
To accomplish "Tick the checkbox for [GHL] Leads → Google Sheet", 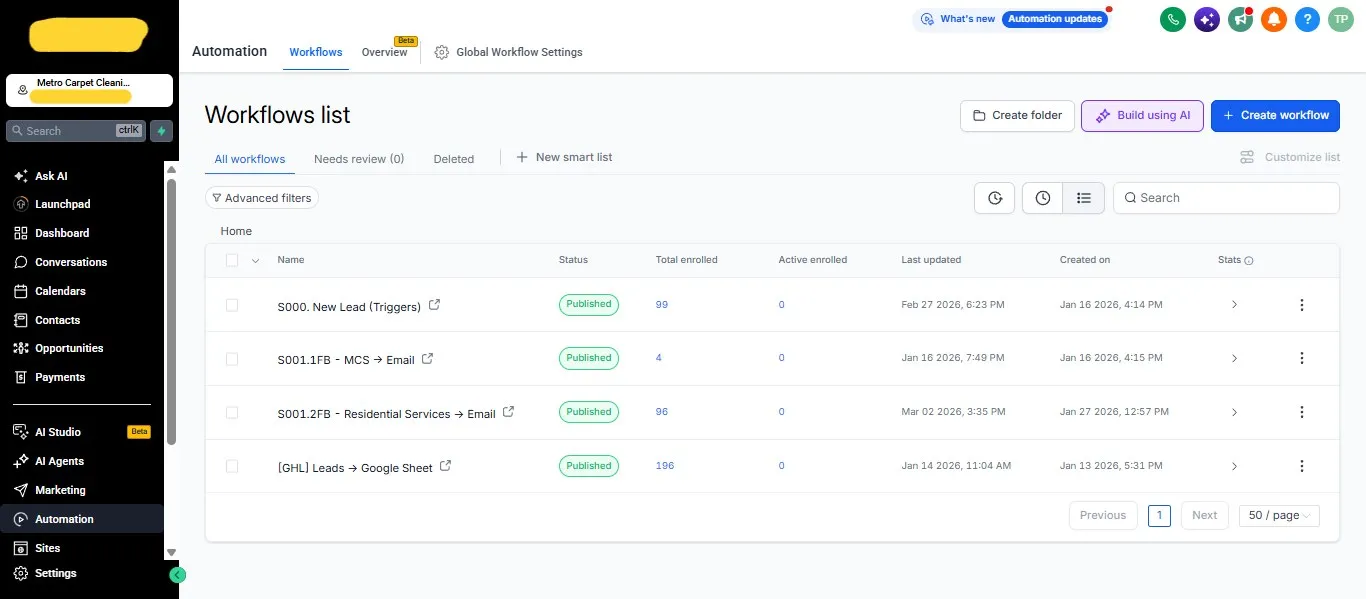I will coord(232,466).
